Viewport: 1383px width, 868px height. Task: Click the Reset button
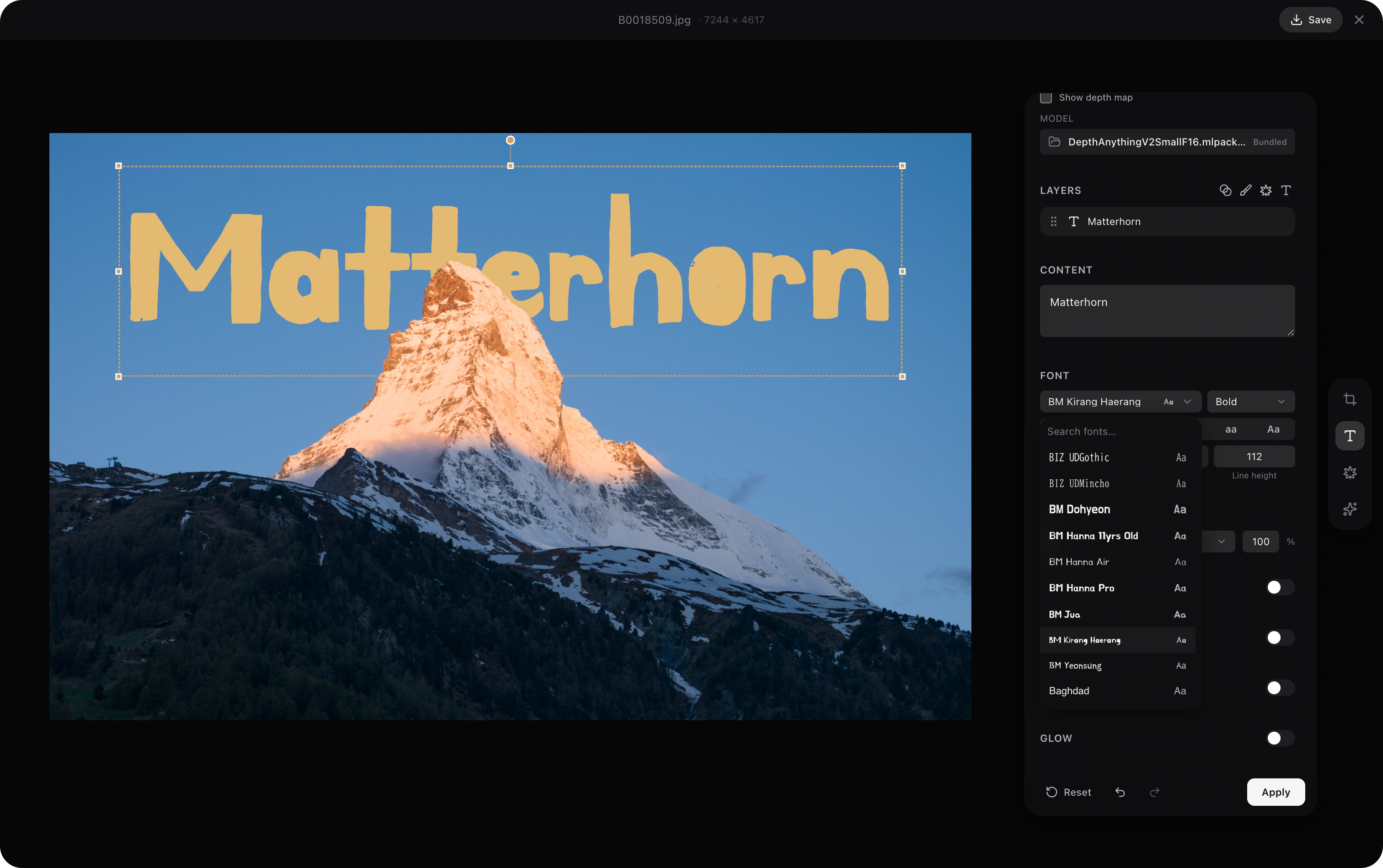pos(1068,792)
